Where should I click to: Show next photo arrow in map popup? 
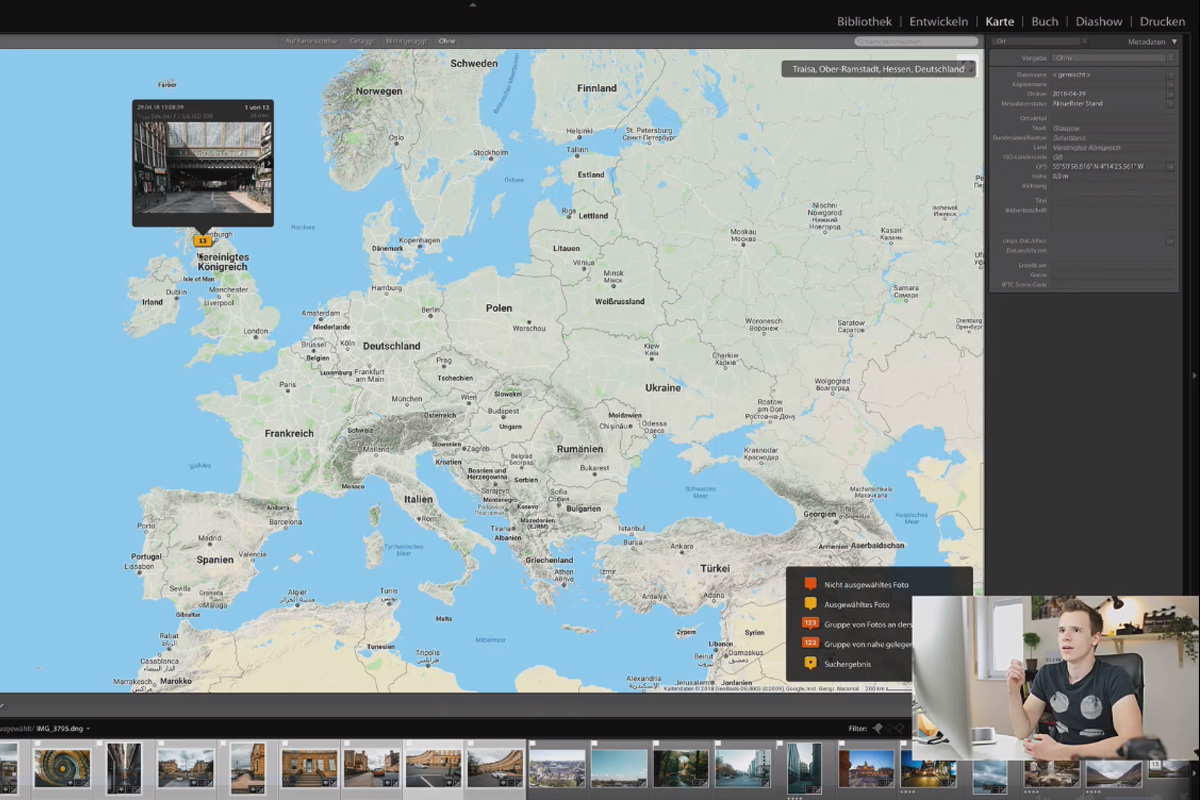tap(267, 163)
